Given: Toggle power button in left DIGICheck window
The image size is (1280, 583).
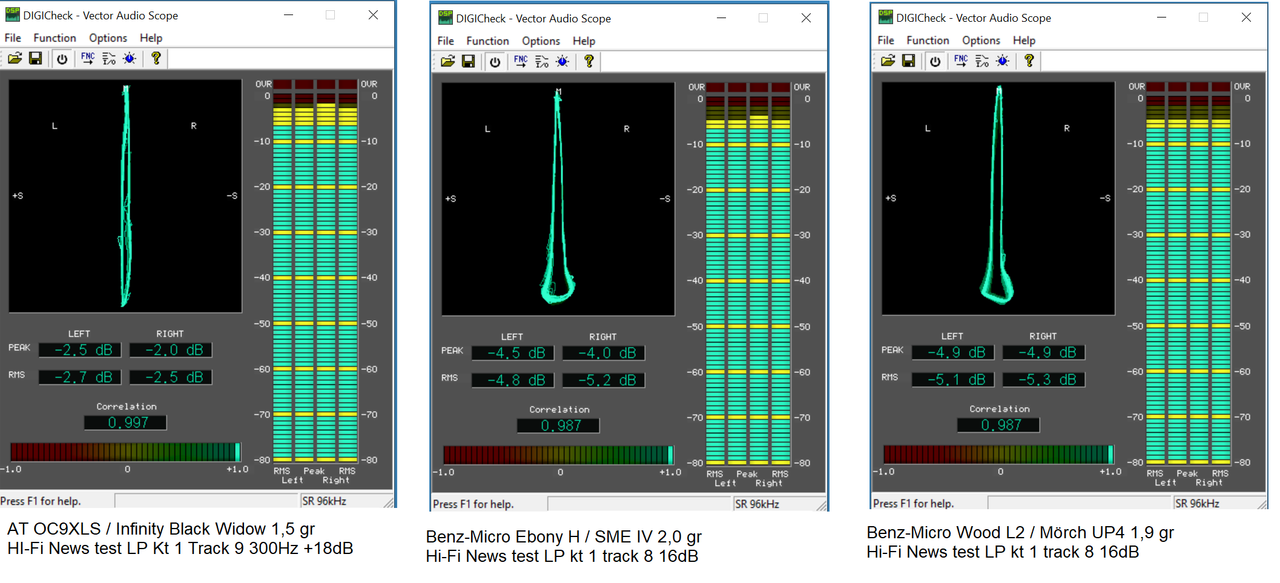Looking at the screenshot, I should 62,59.
